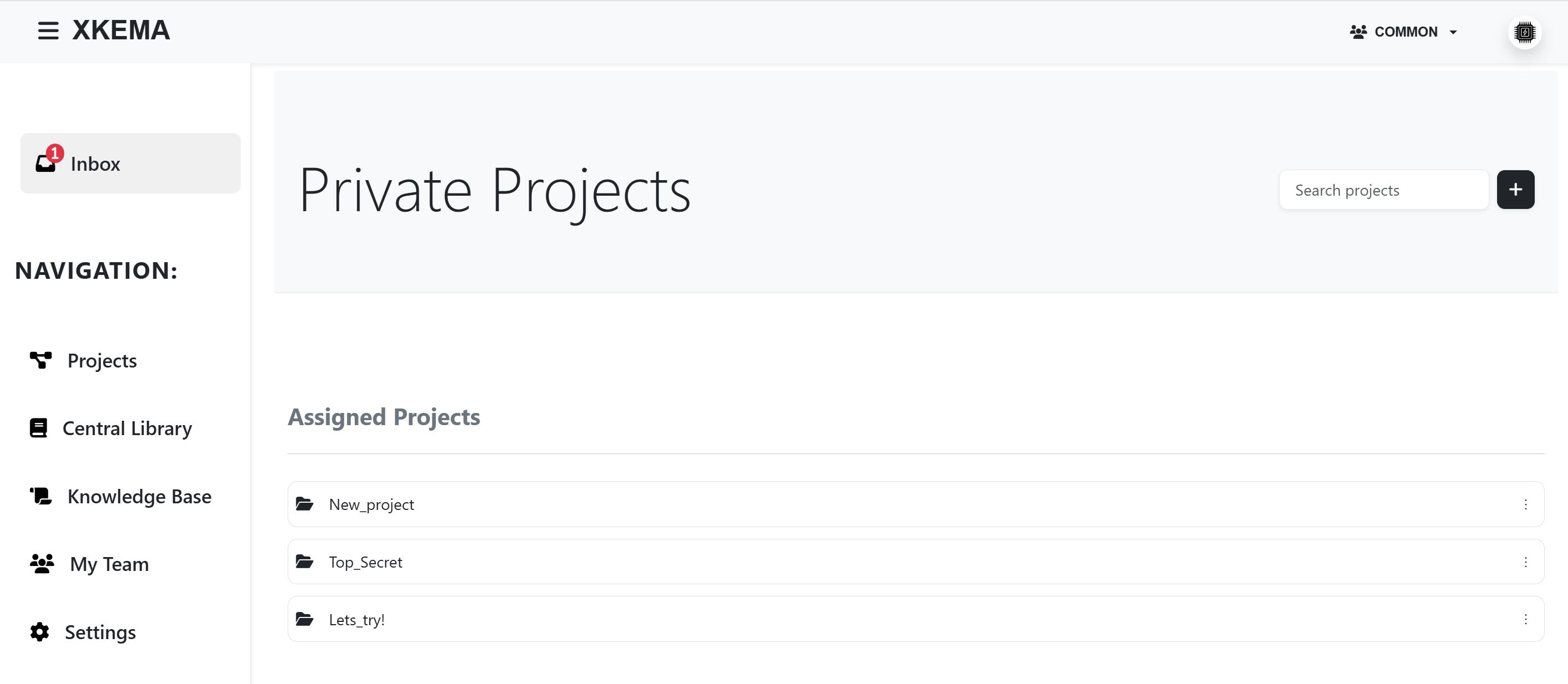1568x684 pixels.
Task: Open New_project three-dot options menu
Action: pyautogui.click(x=1525, y=504)
